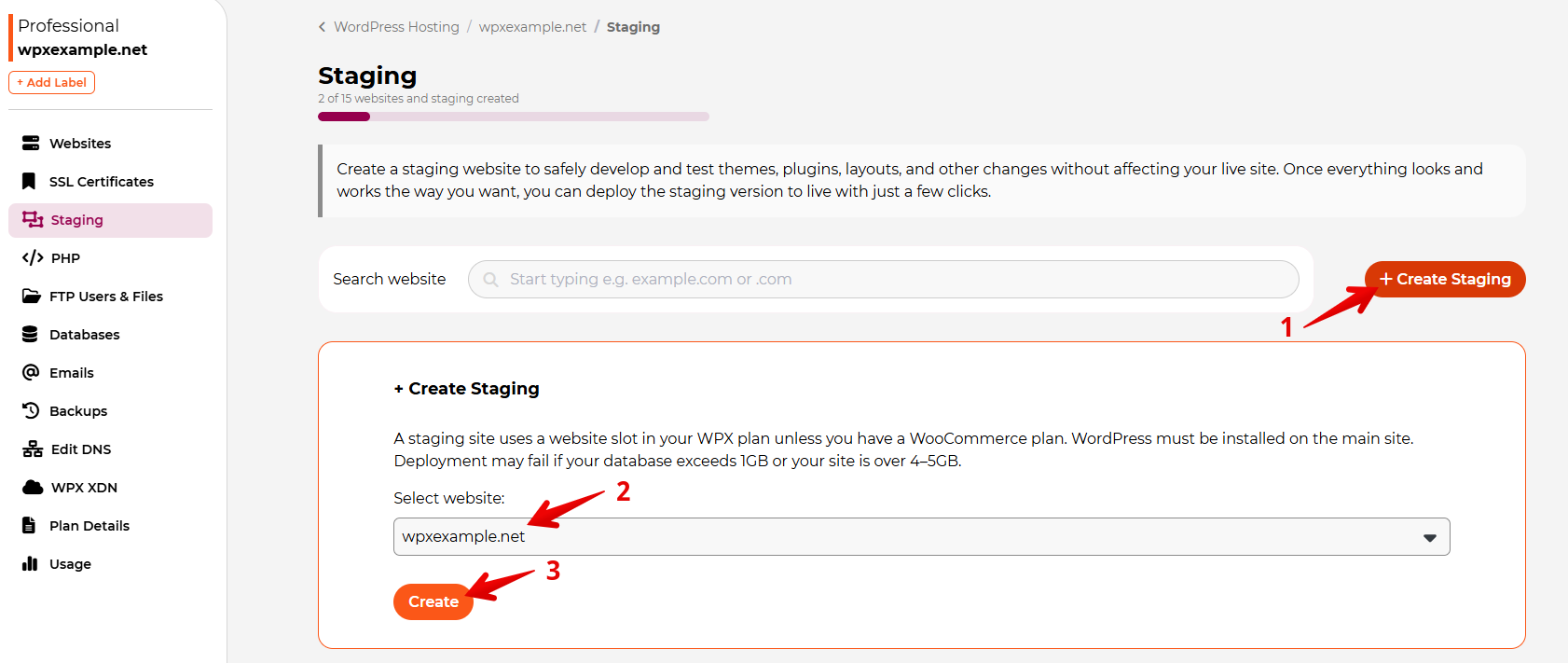The height and width of the screenshot is (663, 1568).
Task: Click the Add Label button
Action: click(52, 82)
